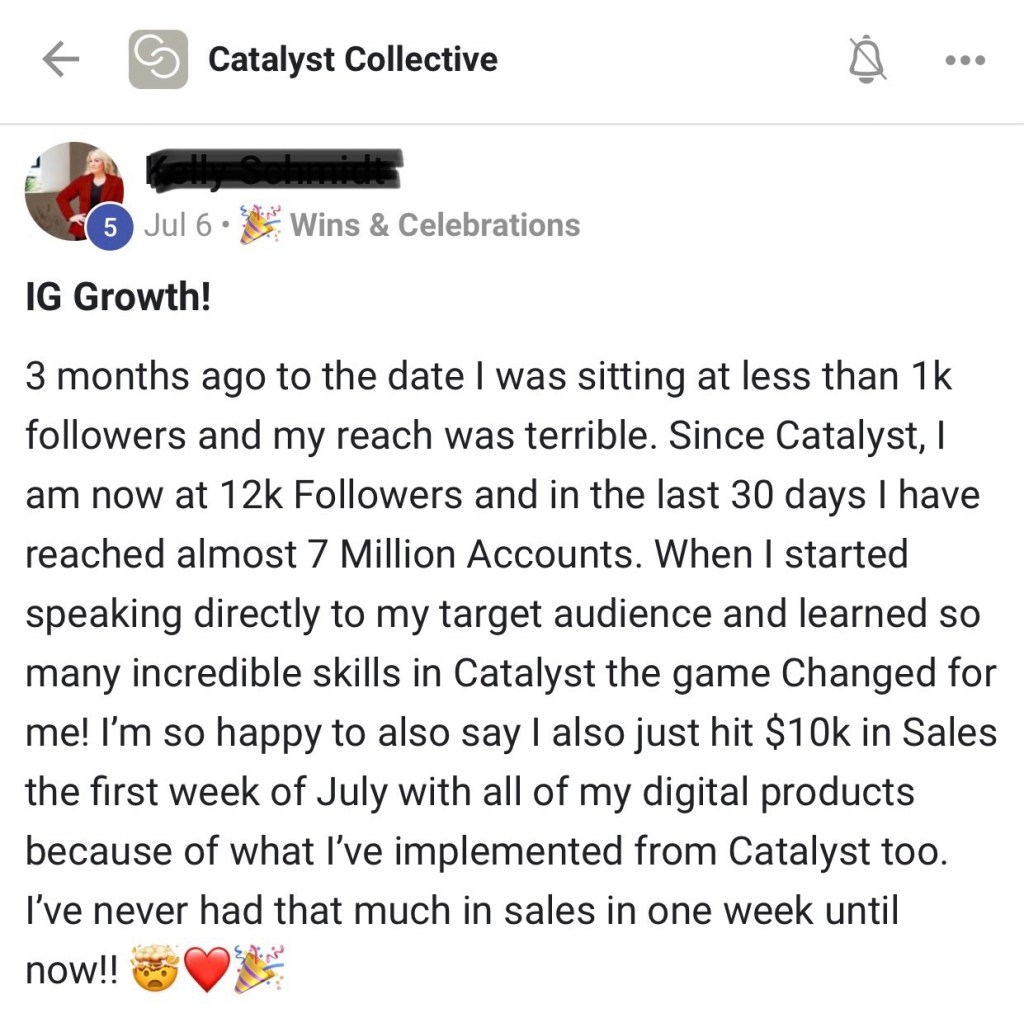Open the three-dot more options menu
This screenshot has height=1018, width=1024.
[x=965, y=61]
